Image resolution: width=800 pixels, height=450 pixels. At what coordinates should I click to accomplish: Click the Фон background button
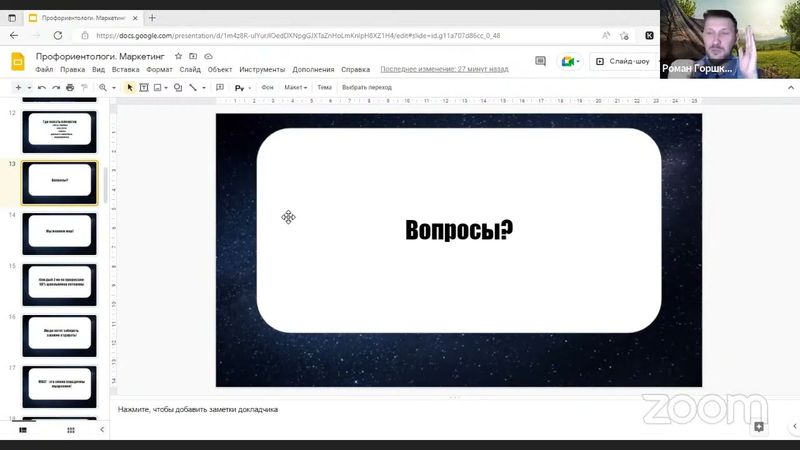coord(268,87)
